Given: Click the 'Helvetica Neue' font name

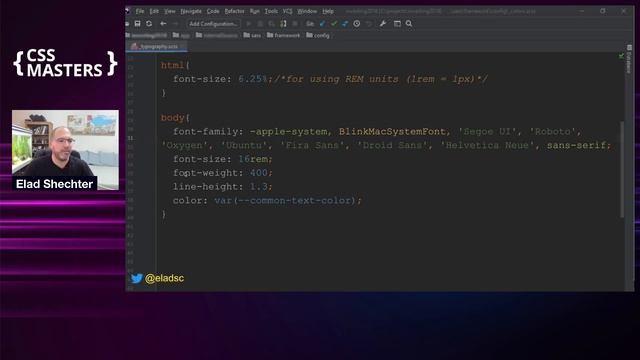Looking at the screenshot, I should (x=488, y=146).
